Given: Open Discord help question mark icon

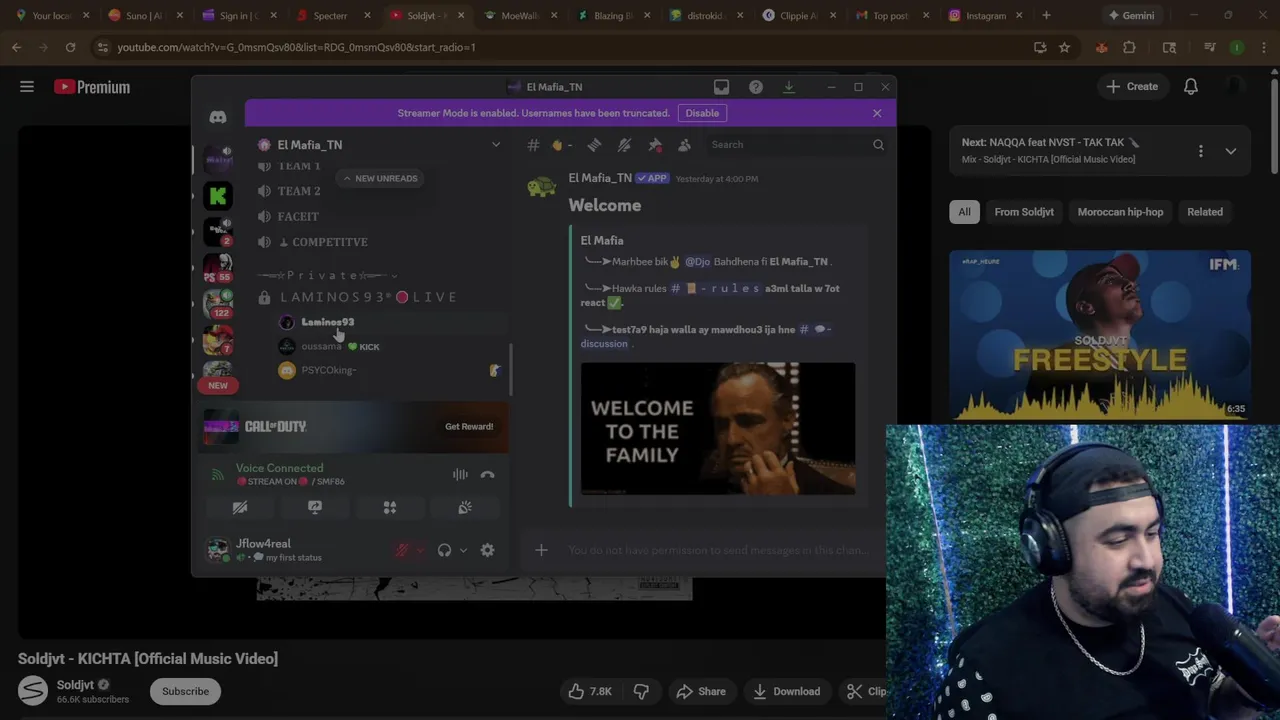Looking at the screenshot, I should pos(756,87).
